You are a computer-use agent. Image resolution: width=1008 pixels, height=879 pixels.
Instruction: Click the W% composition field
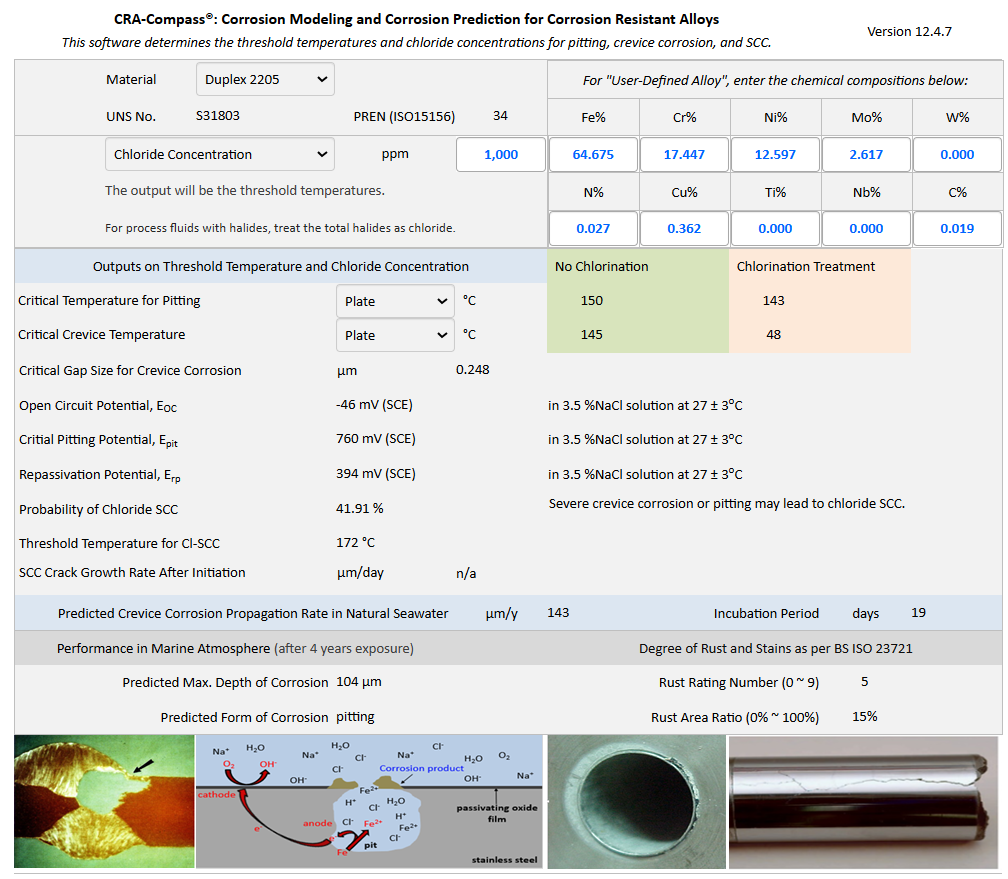(957, 154)
